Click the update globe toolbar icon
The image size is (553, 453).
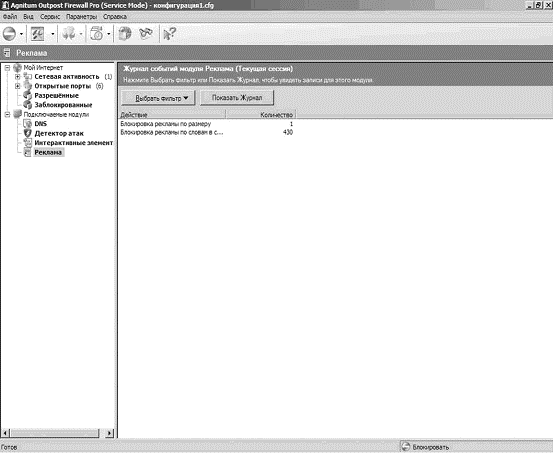pyautogui.click(x=124, y=34)
